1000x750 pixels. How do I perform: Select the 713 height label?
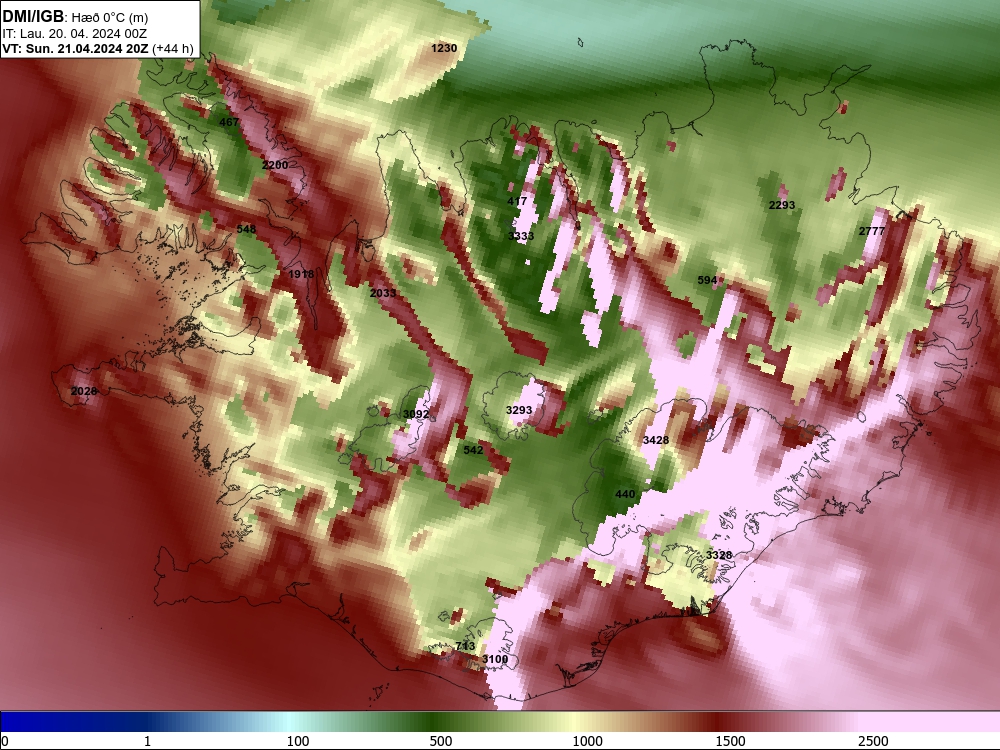click(465, 645)
